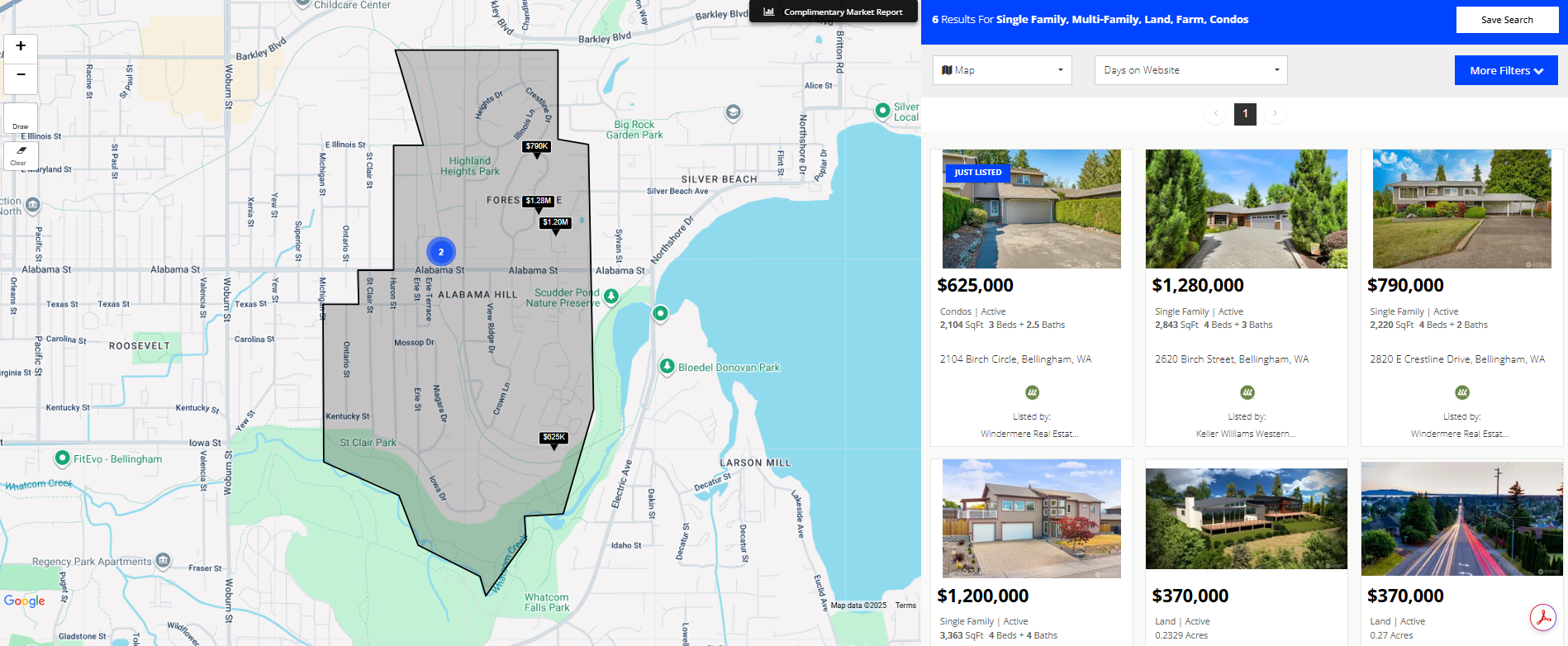Open the 0.2329 Acres land listing photo
Screen dimensions: 1568x646
(x=1247, y=519)
